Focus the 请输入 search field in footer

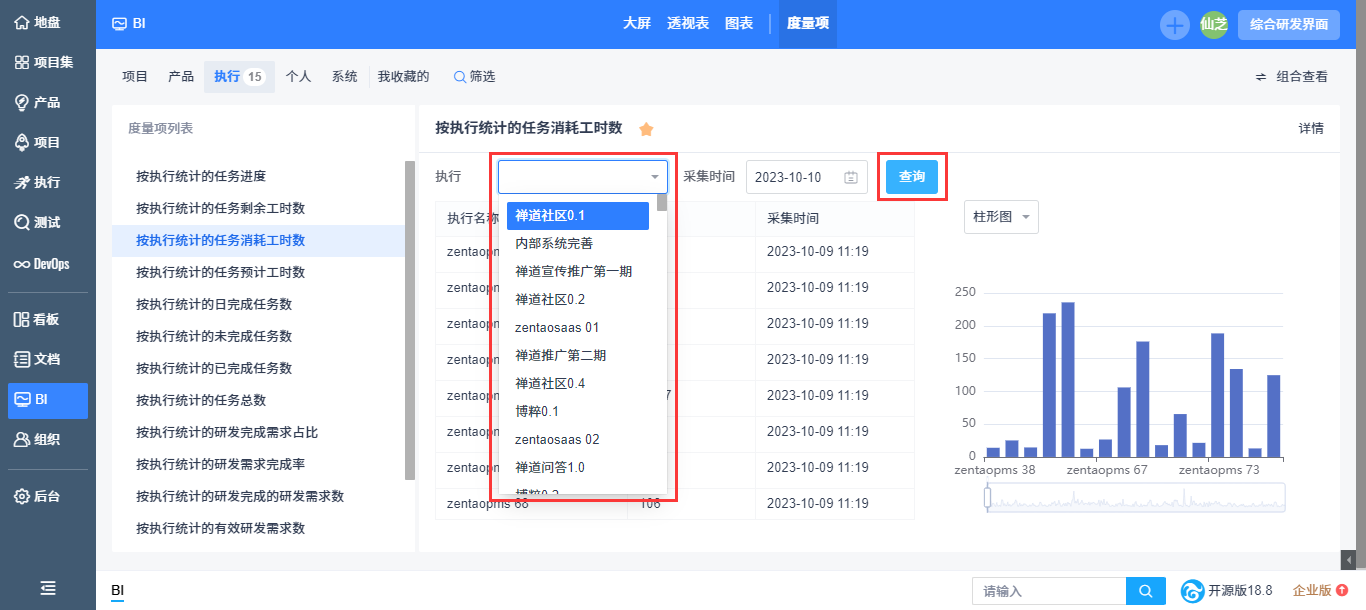[1049, 591]
